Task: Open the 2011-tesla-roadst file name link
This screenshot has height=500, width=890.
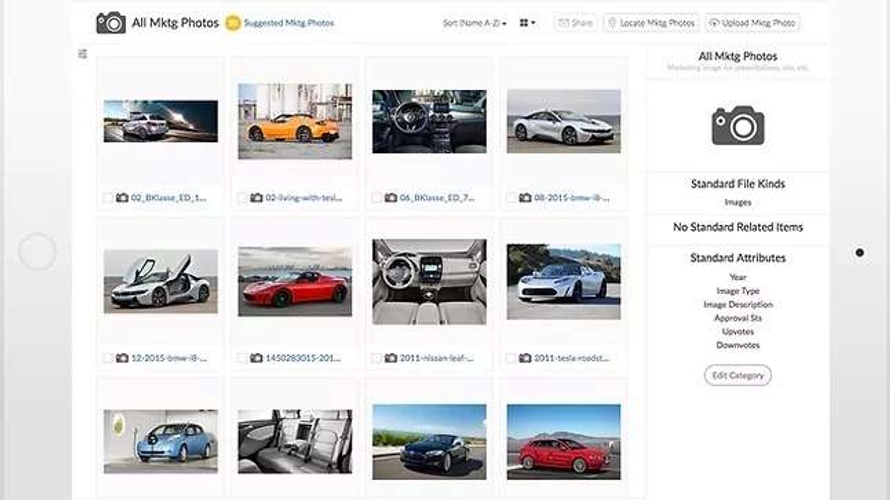Action: pyautogui.click(x=572, y=358)
